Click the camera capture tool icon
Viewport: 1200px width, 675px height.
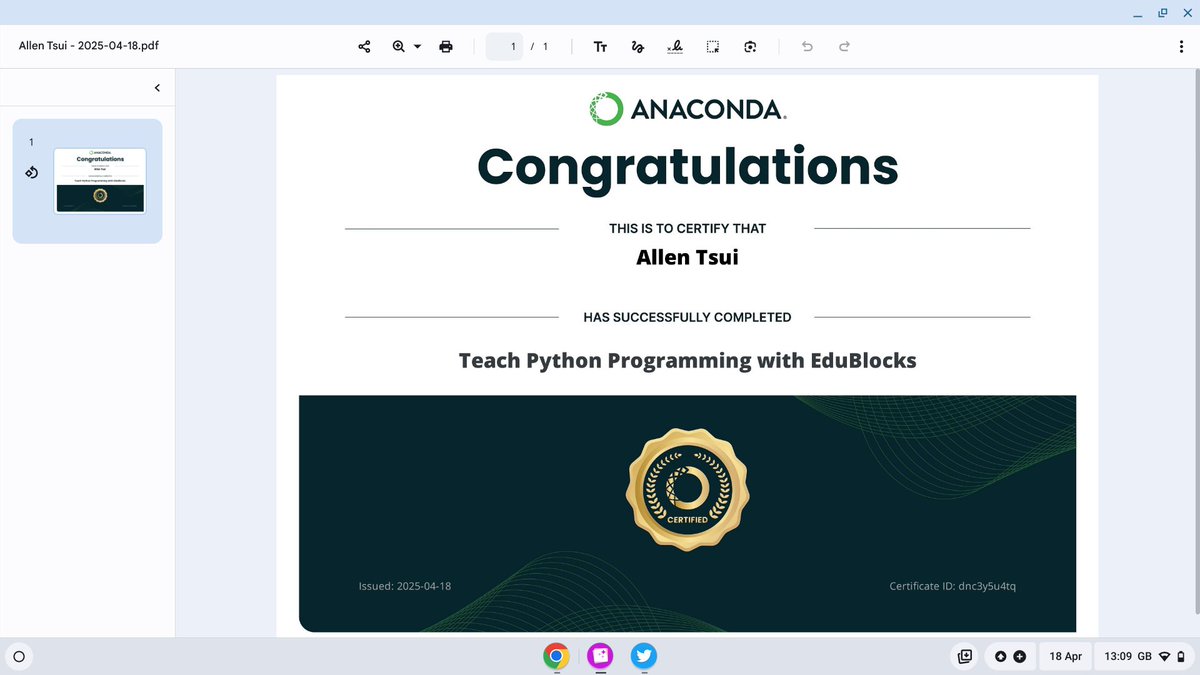750,47
